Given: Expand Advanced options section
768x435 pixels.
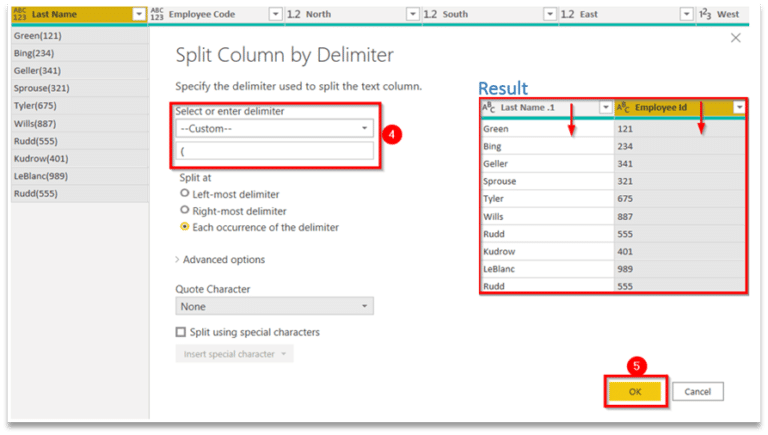Looking at the screenshot, I should coord(220,260).
